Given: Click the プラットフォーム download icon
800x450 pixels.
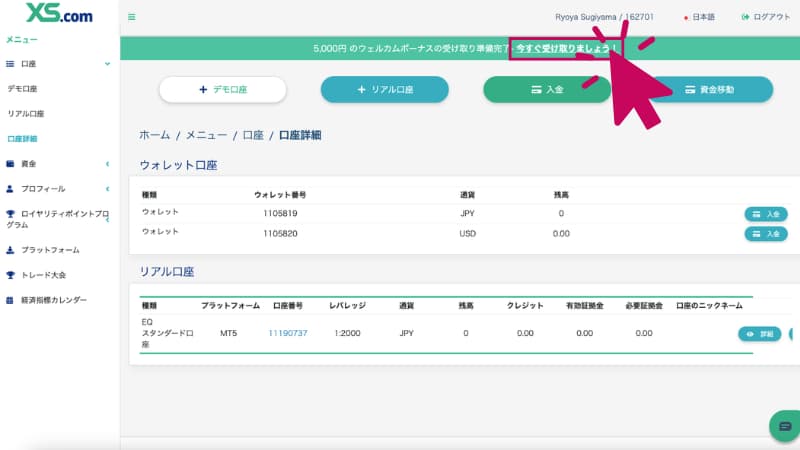Looking at the screenshot, I should click(10, 250).
